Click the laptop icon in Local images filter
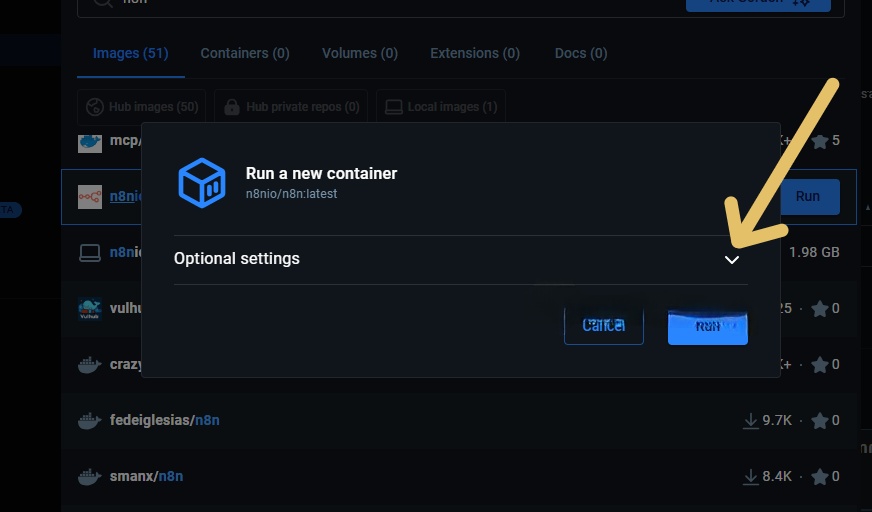The height and width of the screenshot is (512, 872). pos(394,107)
